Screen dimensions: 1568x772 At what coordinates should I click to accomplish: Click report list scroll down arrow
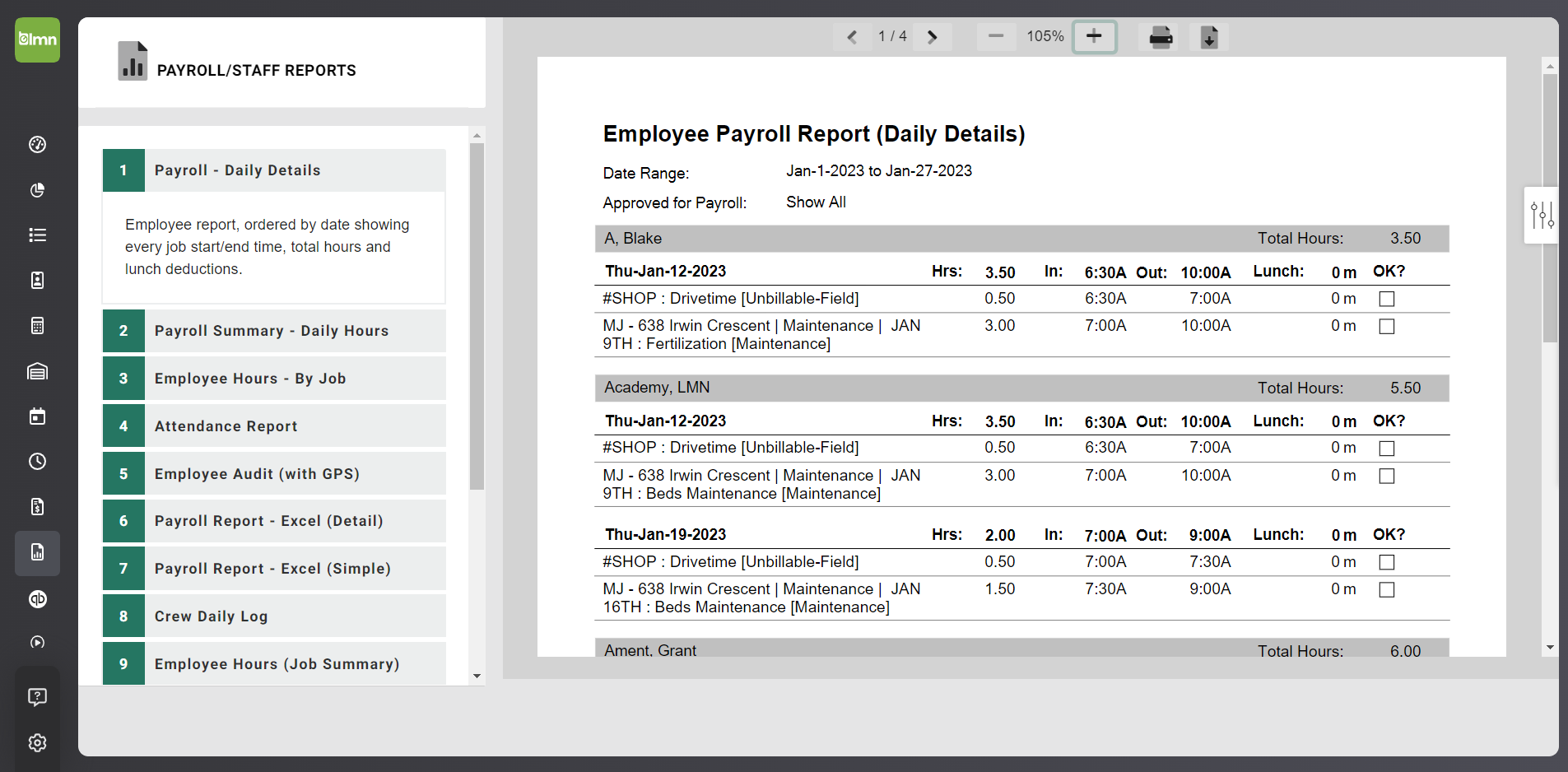(477, 677)
